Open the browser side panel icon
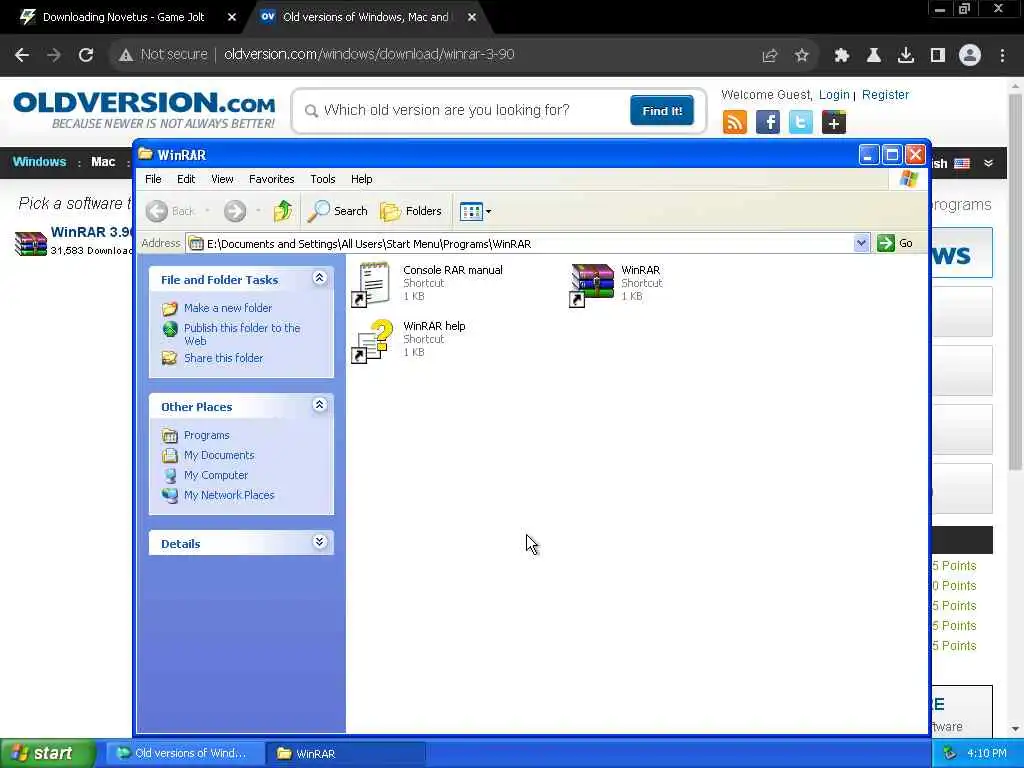Viewport: 1024px width, 768px height. [x=938, y=56]
